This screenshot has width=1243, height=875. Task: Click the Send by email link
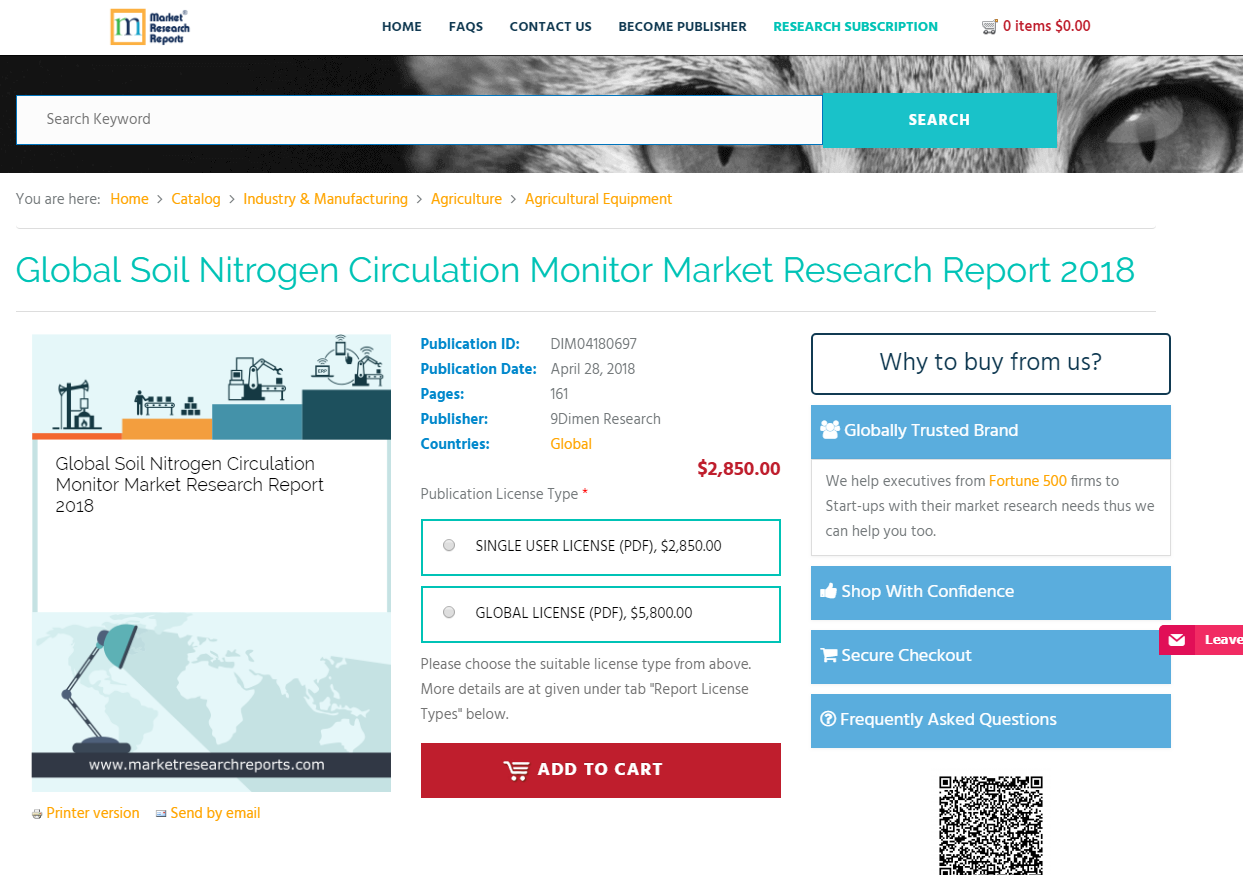215,813
